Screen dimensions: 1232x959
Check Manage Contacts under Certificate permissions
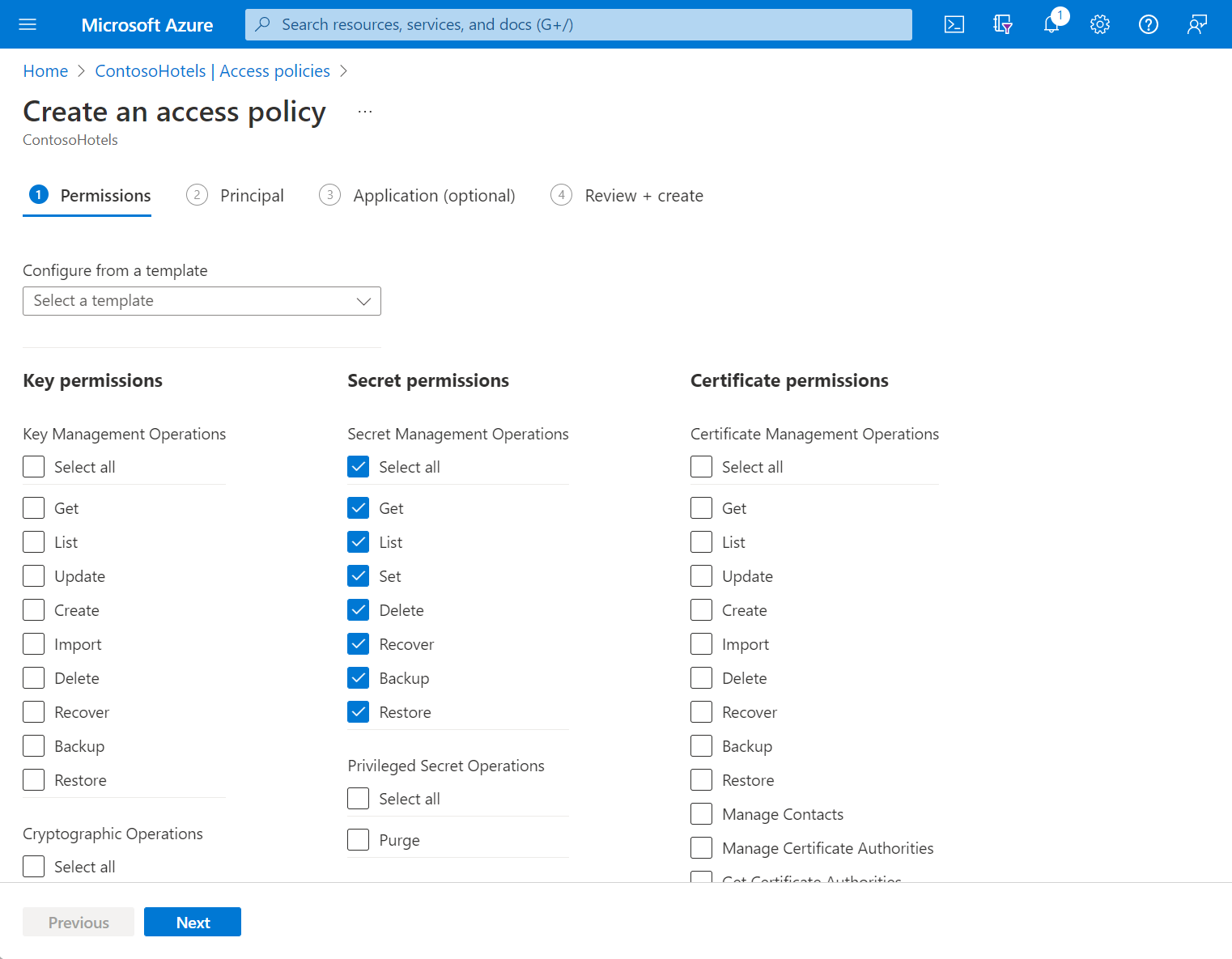click(701, 813)
